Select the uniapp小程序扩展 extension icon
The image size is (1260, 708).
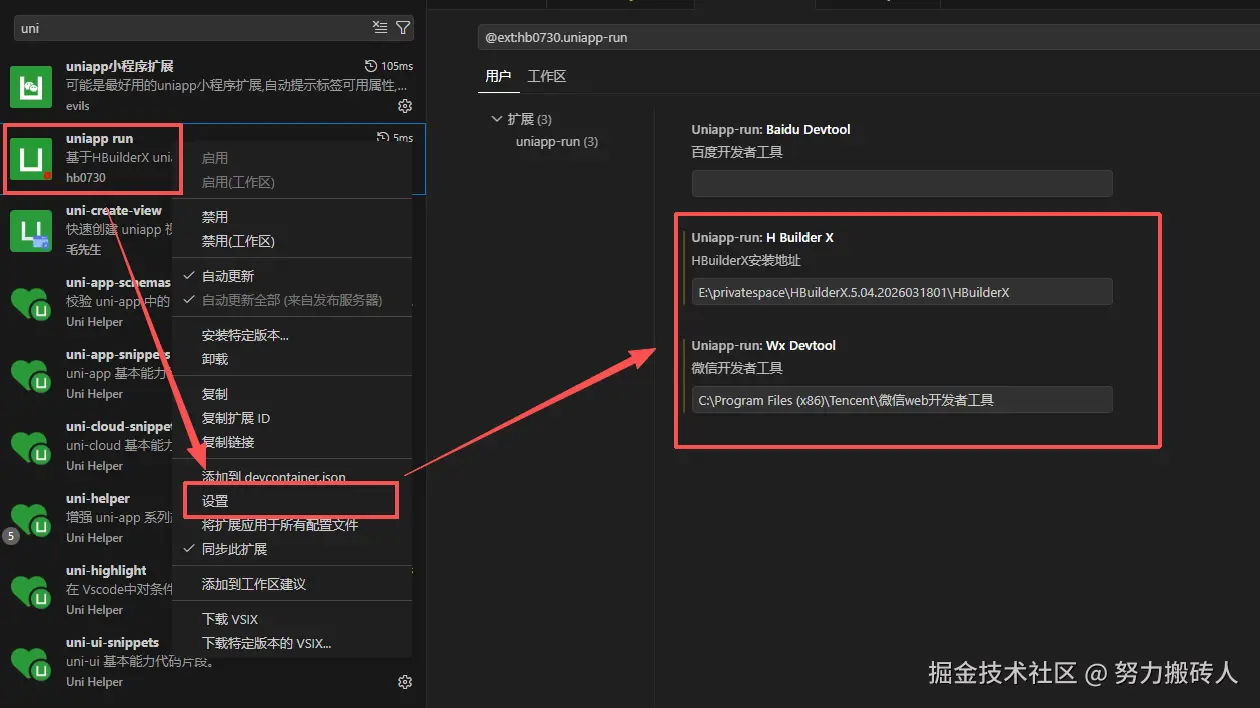(x=31, y=86)
